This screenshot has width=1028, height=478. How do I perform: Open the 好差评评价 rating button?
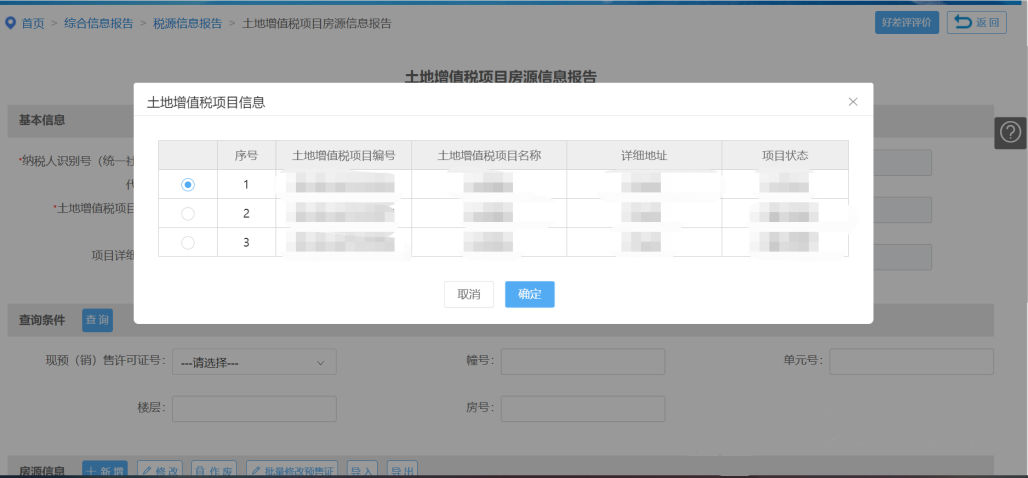click(906, 23)
